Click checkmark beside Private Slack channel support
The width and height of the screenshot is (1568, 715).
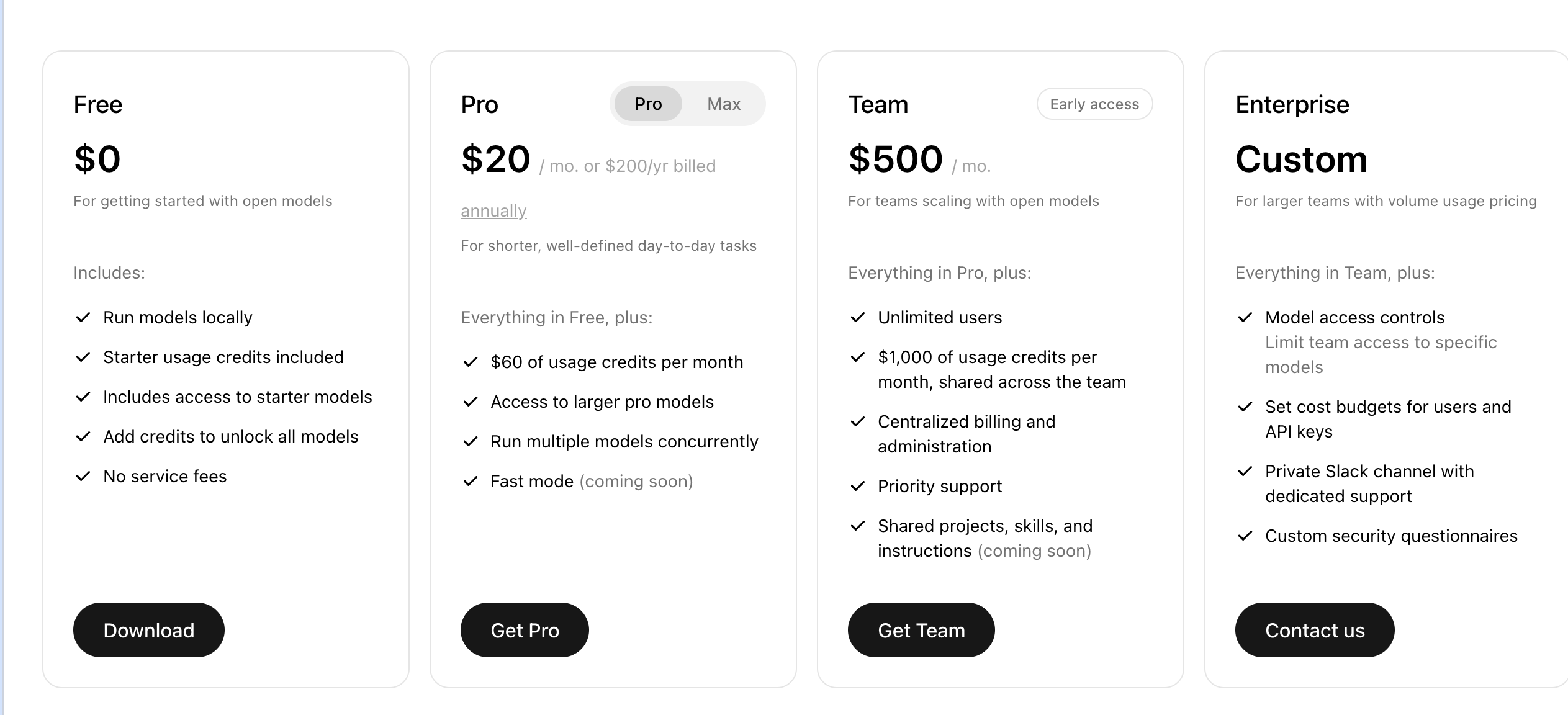pos(1245,472)
